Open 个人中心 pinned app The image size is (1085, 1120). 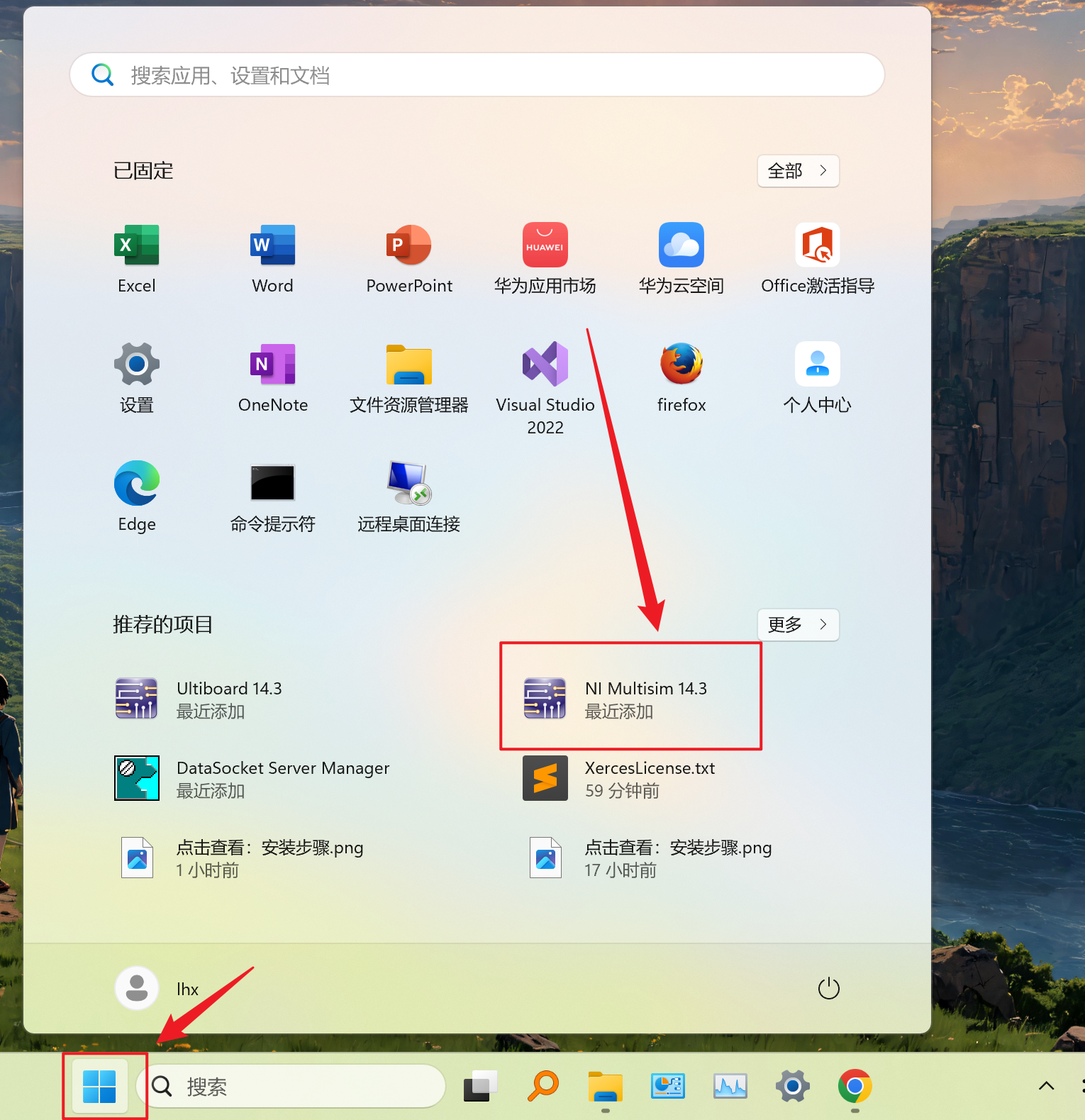(x=818, y=378)
